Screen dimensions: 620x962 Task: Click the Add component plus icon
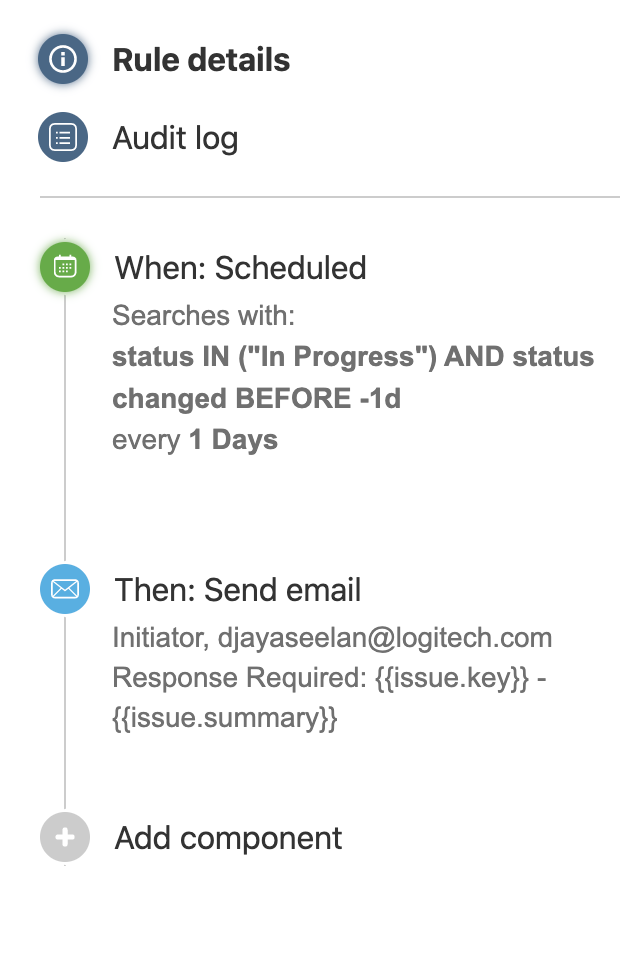pyautogui.click(x=64, y=837)
